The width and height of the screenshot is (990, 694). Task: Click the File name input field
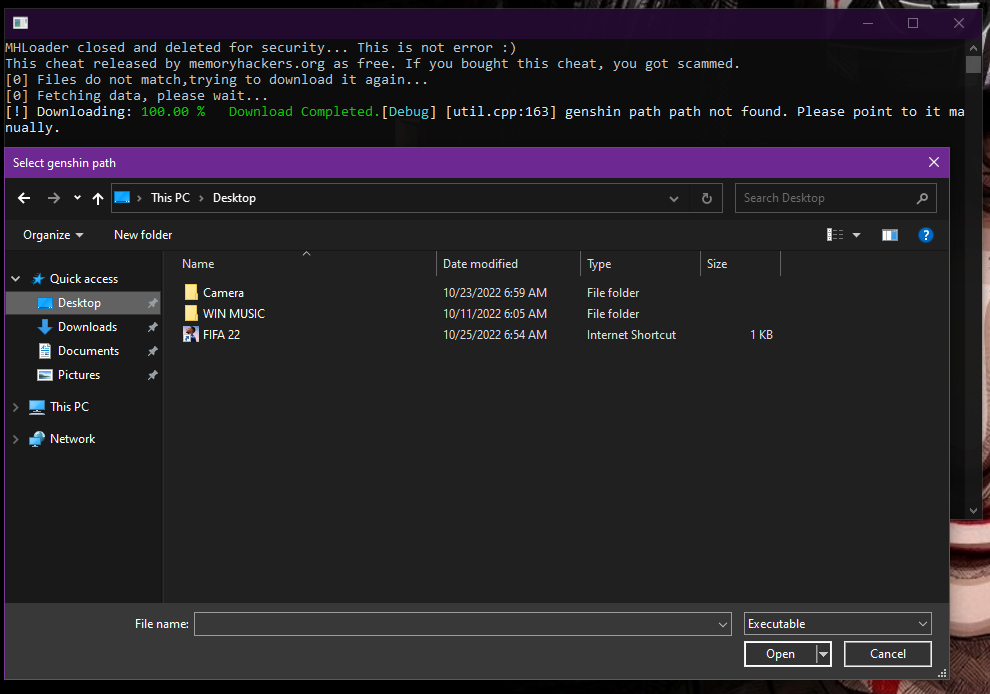point(462,624)
